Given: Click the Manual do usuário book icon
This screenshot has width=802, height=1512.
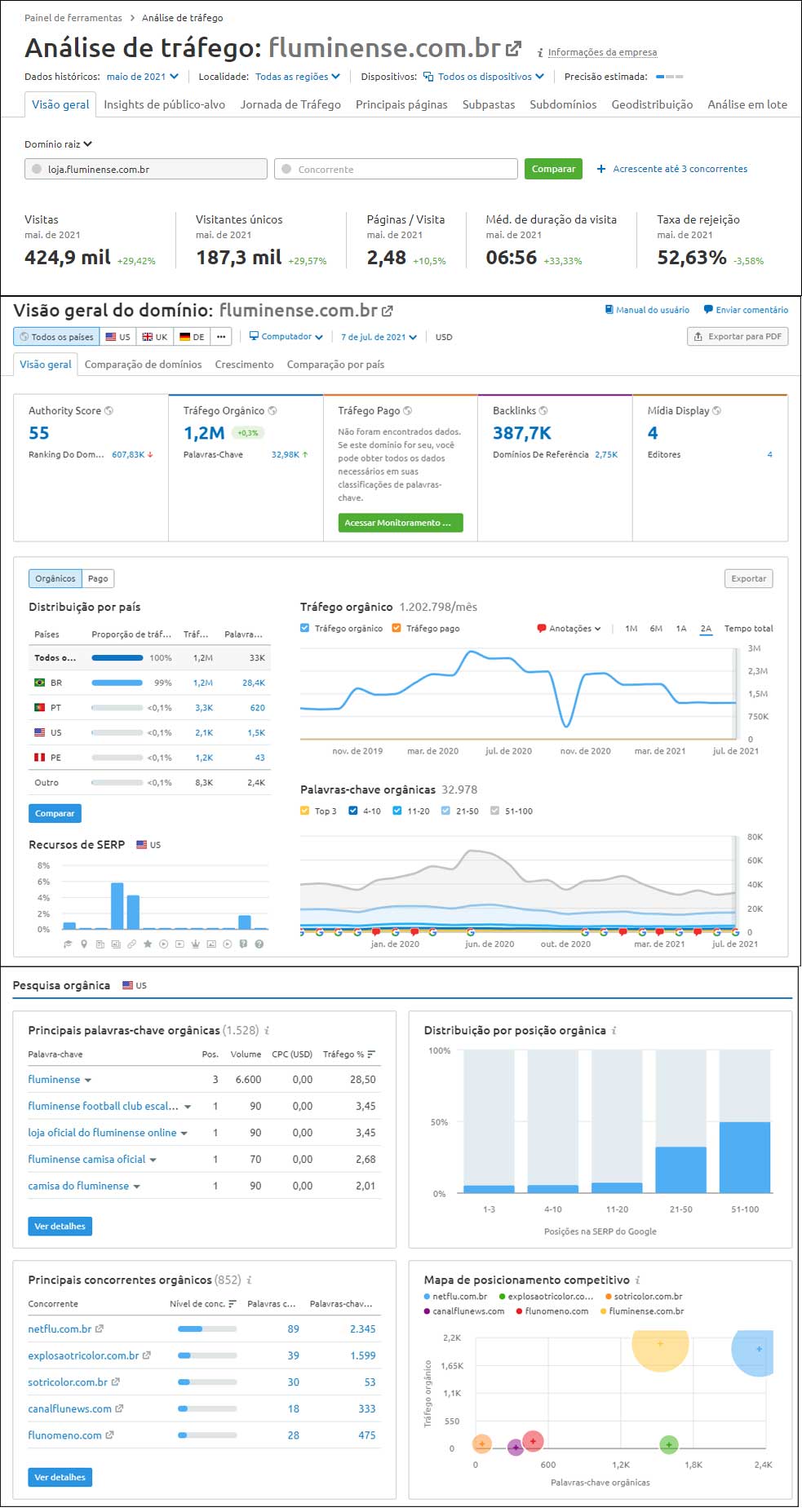Looking at the screenshot, I should [x=609, y=310].
